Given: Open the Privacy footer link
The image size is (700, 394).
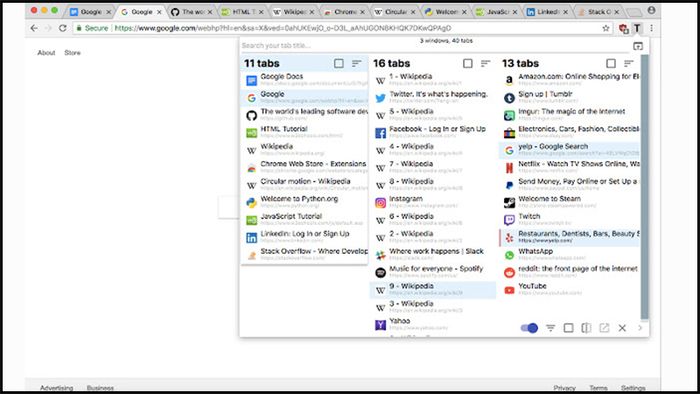Looking at the screenshot, I should tap(564, 388).
